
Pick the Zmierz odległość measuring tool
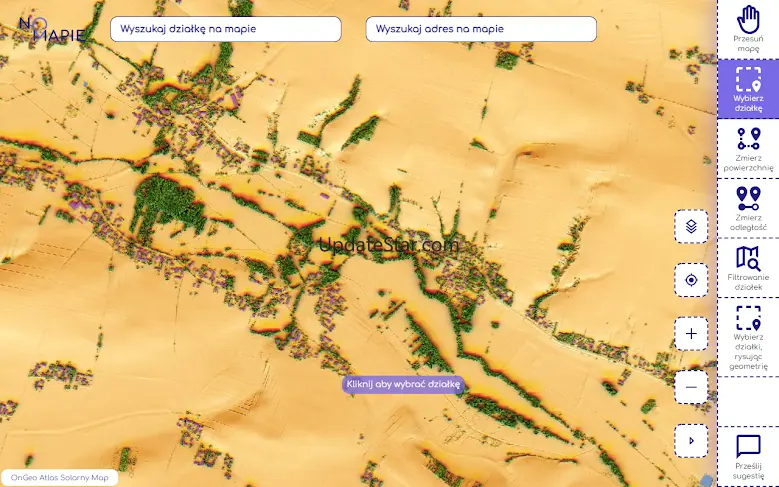(x=748, y=208)
